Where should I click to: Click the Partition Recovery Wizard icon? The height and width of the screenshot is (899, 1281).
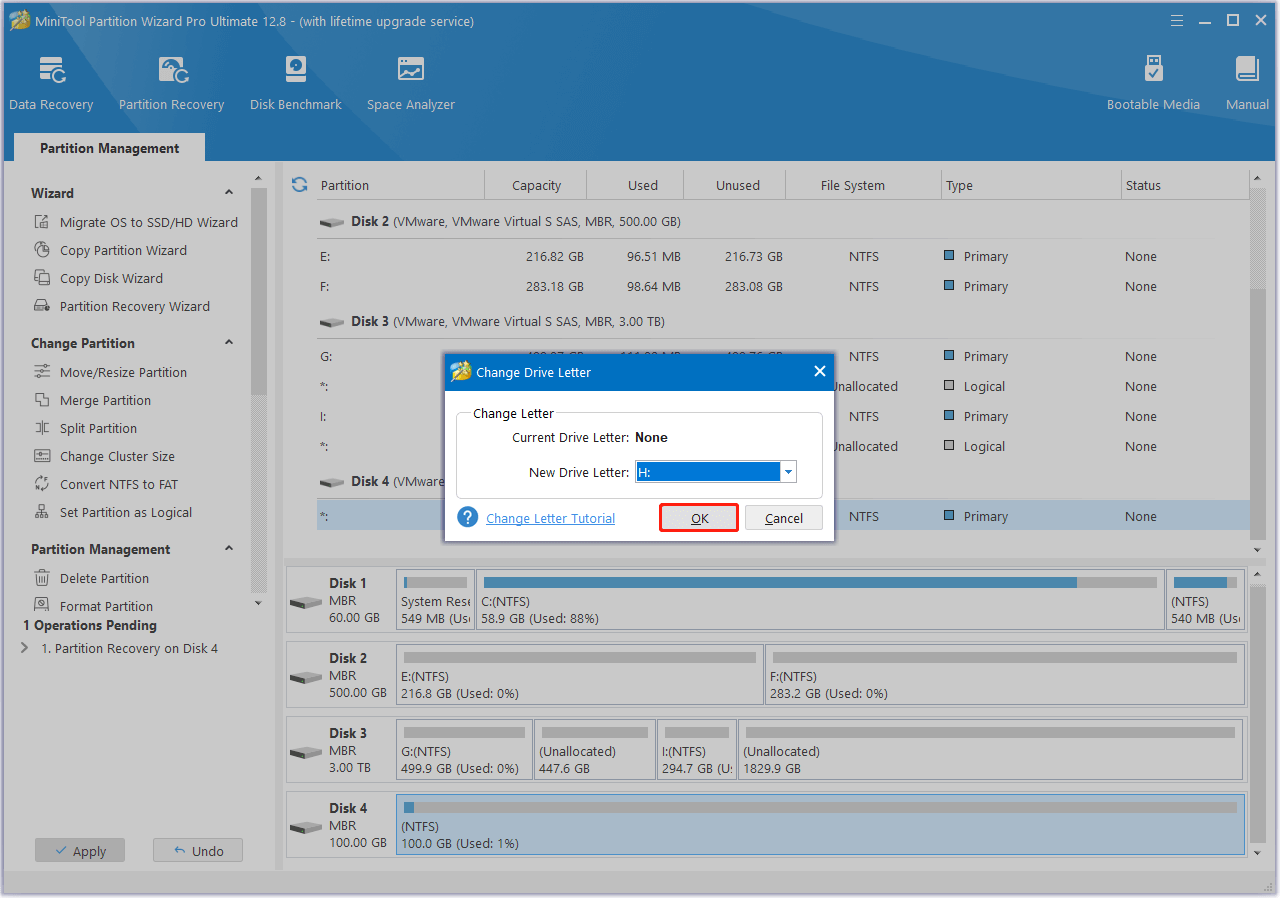[42, 306]
